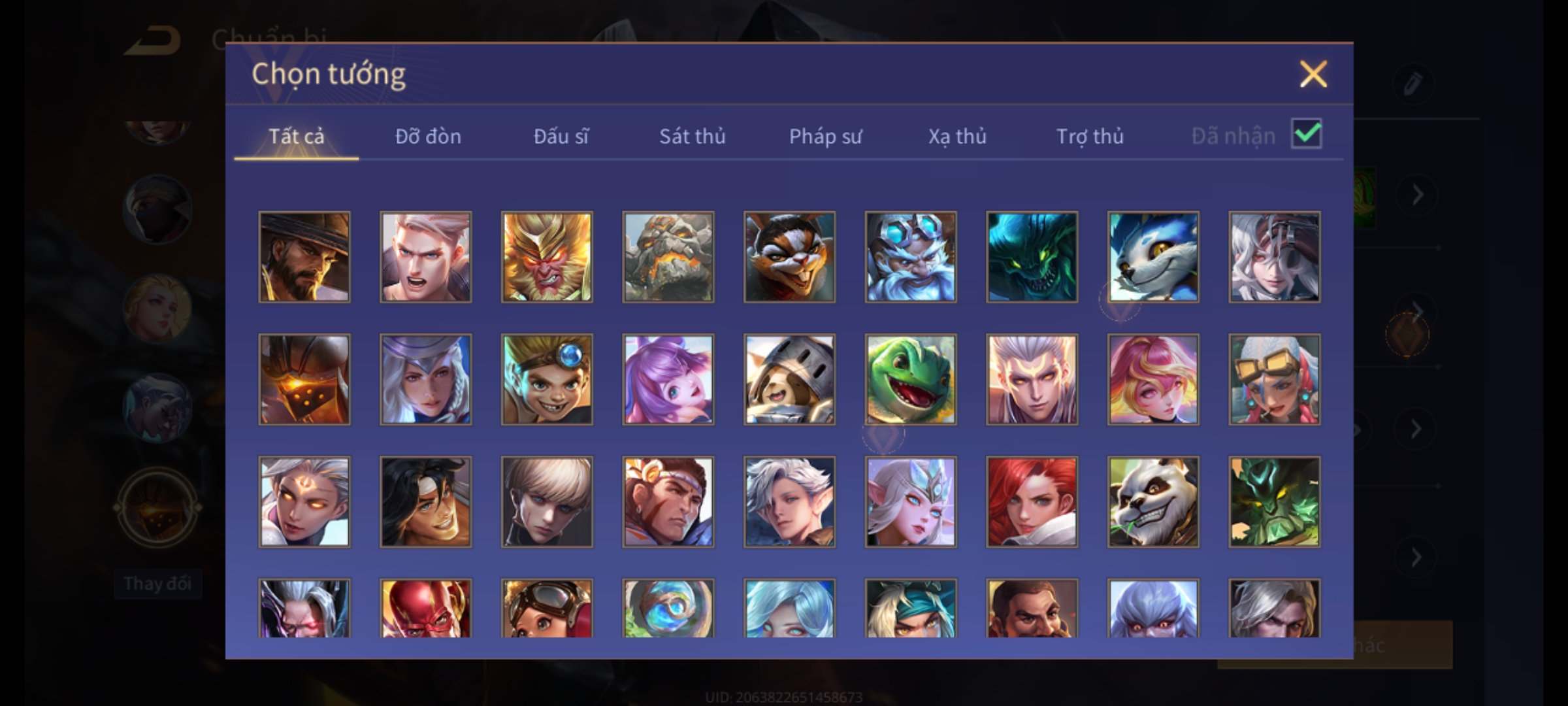Switch to the Đỡ đòn tab

point(429,136)
